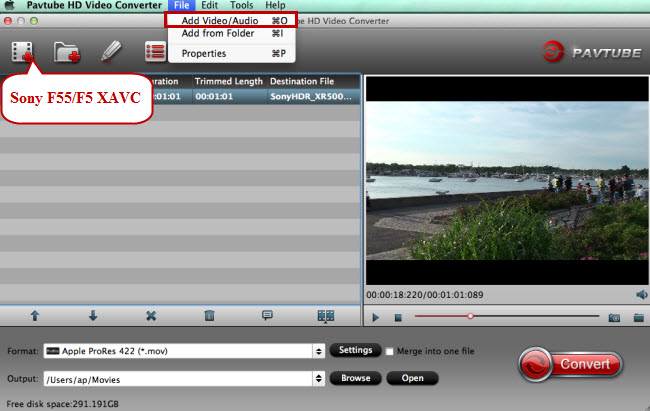
Task: Click the Add Video film strip icon
Action: coord(22,52)
